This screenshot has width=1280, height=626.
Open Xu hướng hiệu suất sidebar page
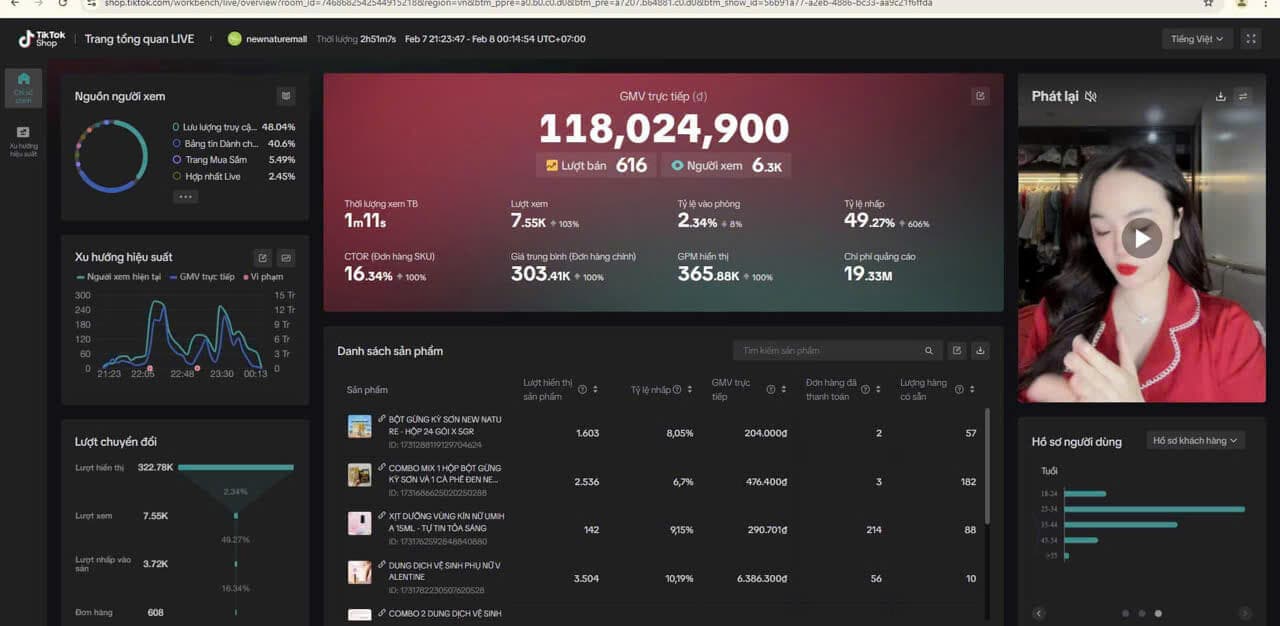click(x=23, y=138)
